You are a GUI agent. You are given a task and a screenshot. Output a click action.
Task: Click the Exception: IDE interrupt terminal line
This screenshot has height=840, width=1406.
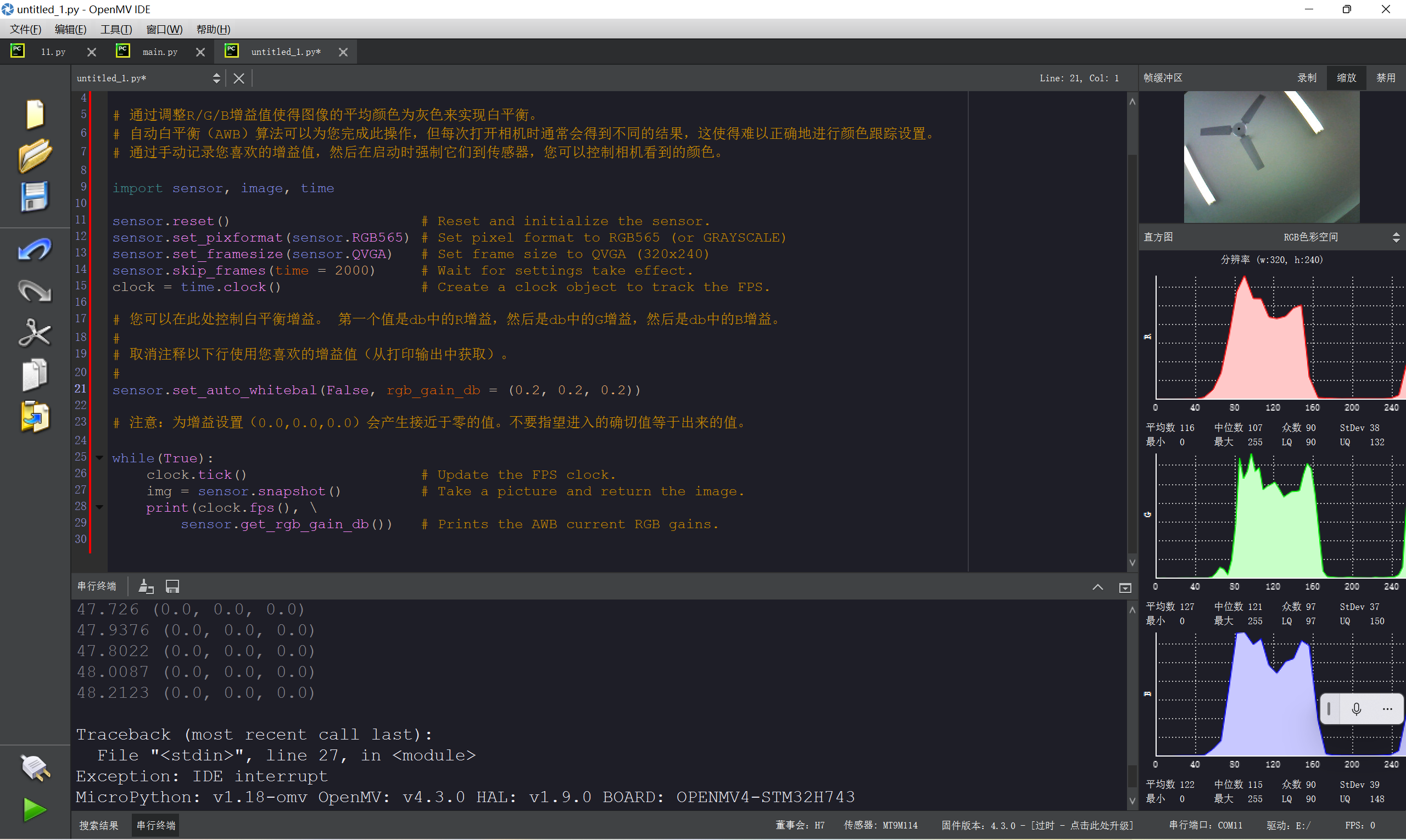pos(202,776)
